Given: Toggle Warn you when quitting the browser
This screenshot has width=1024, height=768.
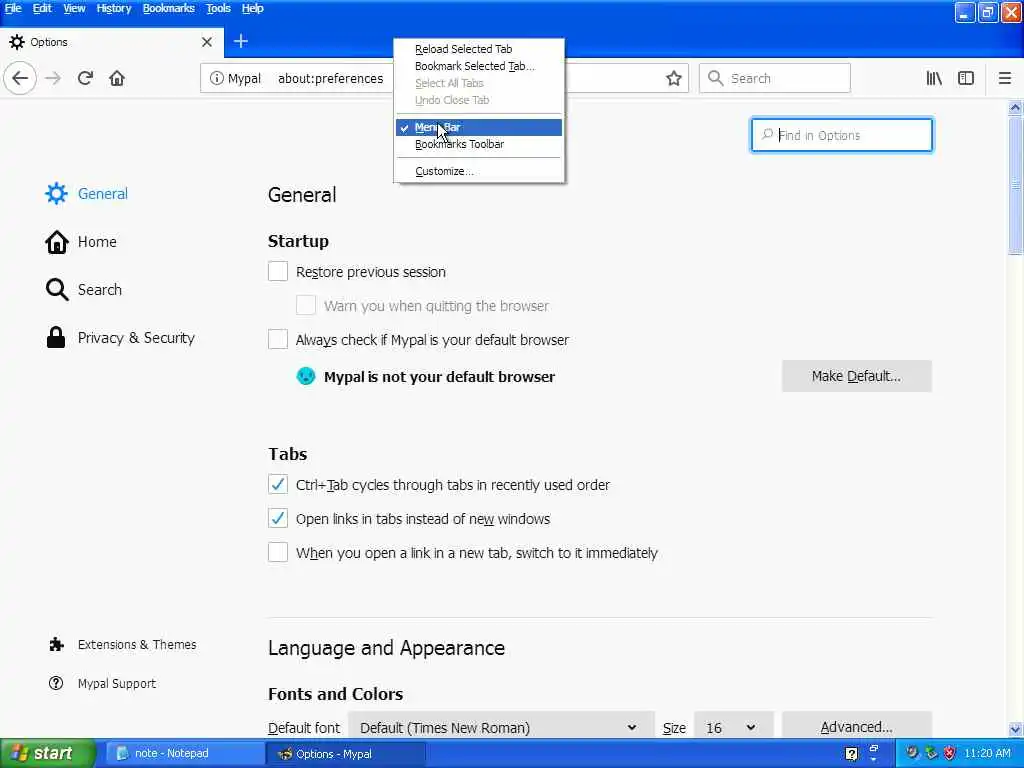Looking at the screenshot, I should [306, 305].
